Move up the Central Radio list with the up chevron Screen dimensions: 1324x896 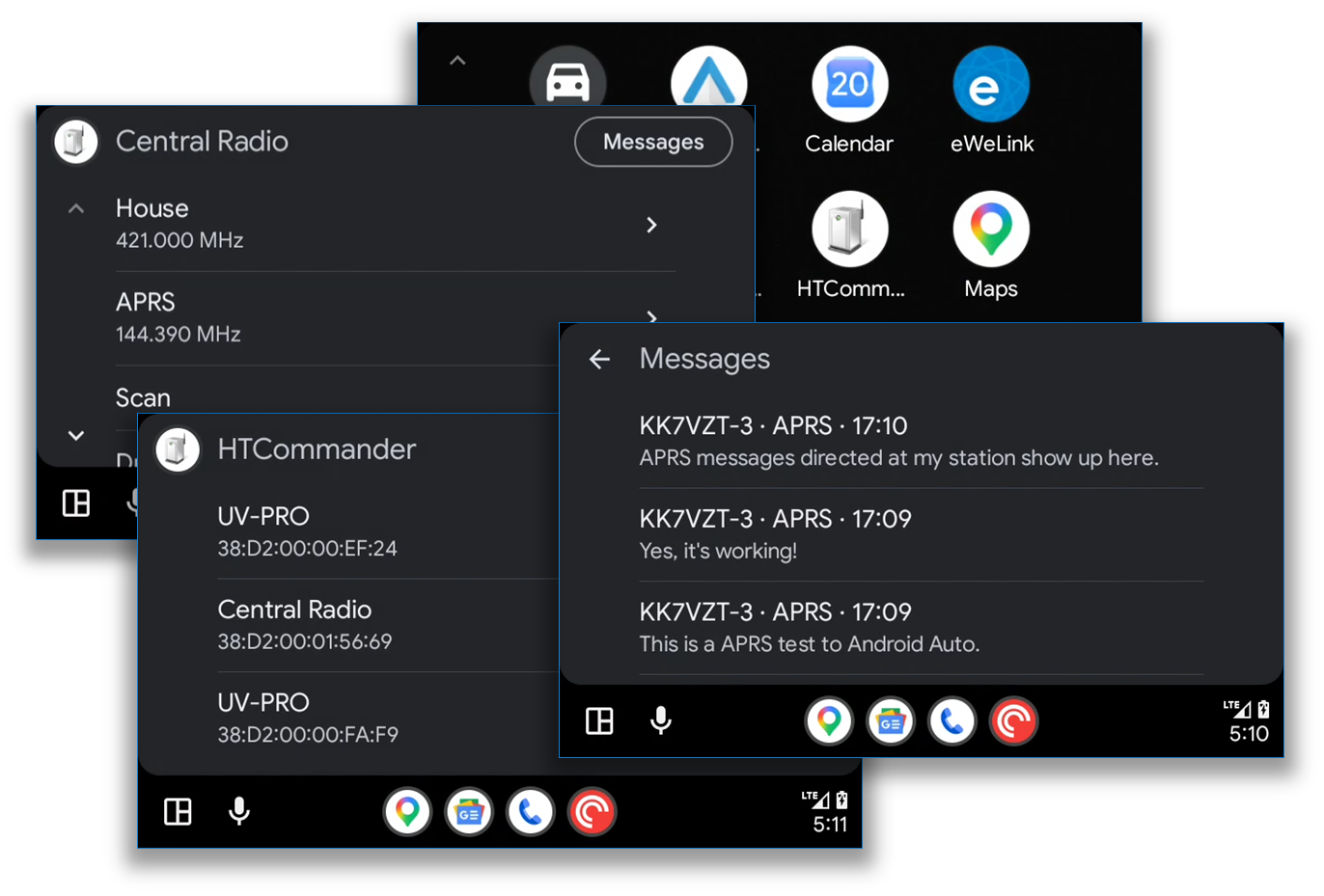pos(76,208)
